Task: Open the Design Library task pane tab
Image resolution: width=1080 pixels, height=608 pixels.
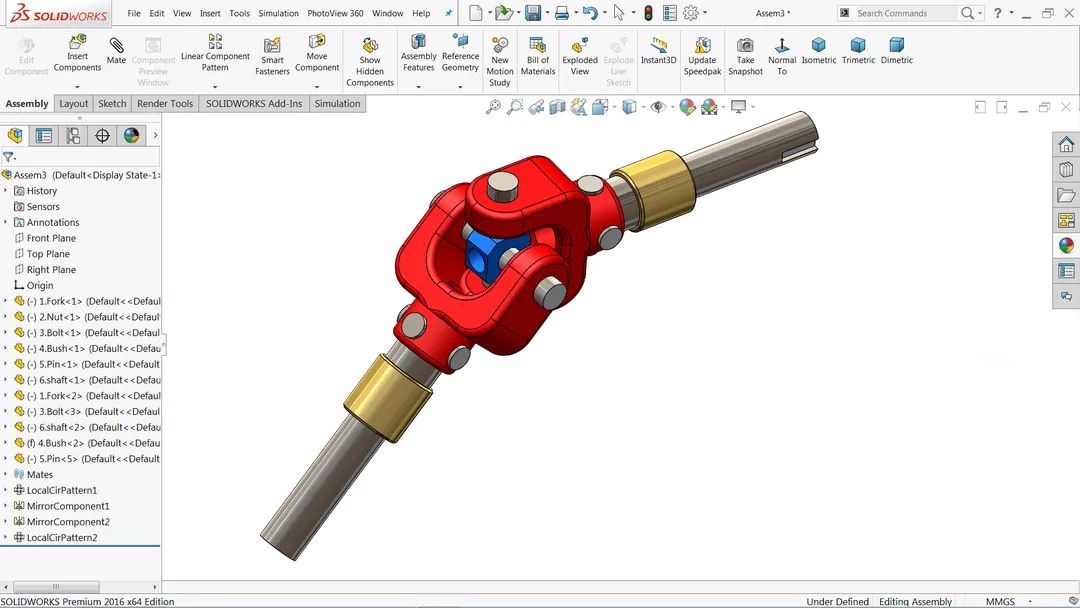Action: (1066, 169)
